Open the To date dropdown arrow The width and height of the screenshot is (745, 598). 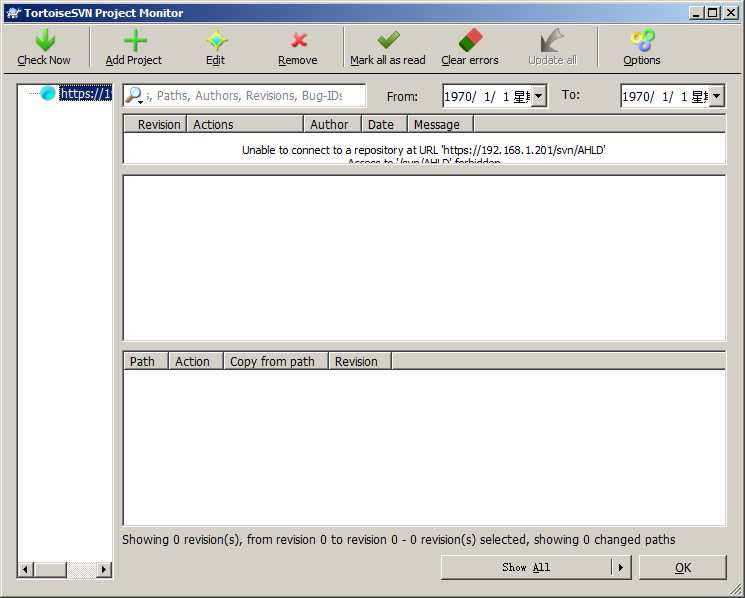(x=716, y=96)
